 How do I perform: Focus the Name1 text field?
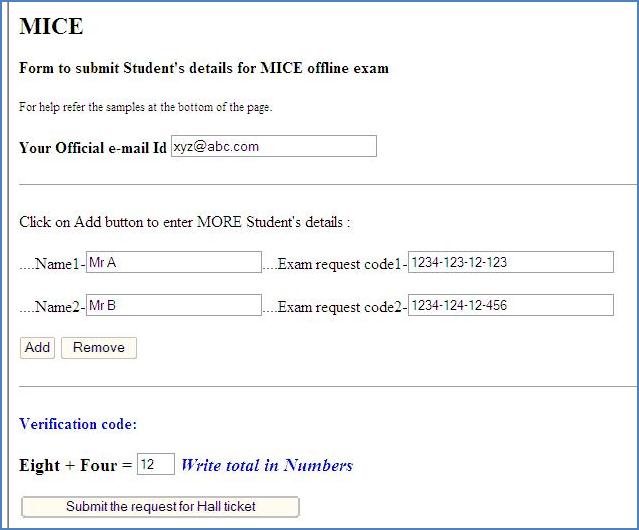click(x=174, y=262)
